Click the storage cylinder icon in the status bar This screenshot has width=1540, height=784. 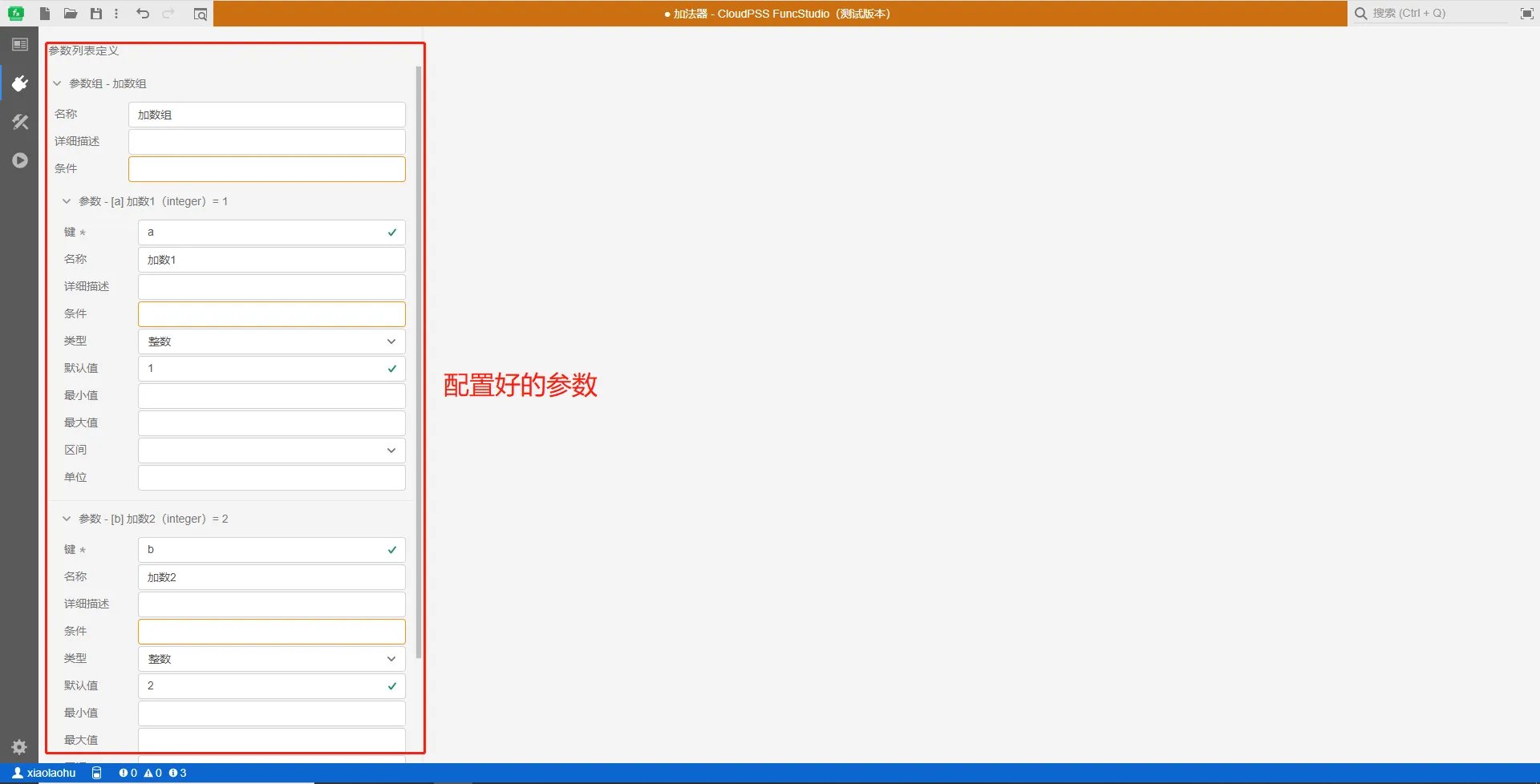click(97, 773)
